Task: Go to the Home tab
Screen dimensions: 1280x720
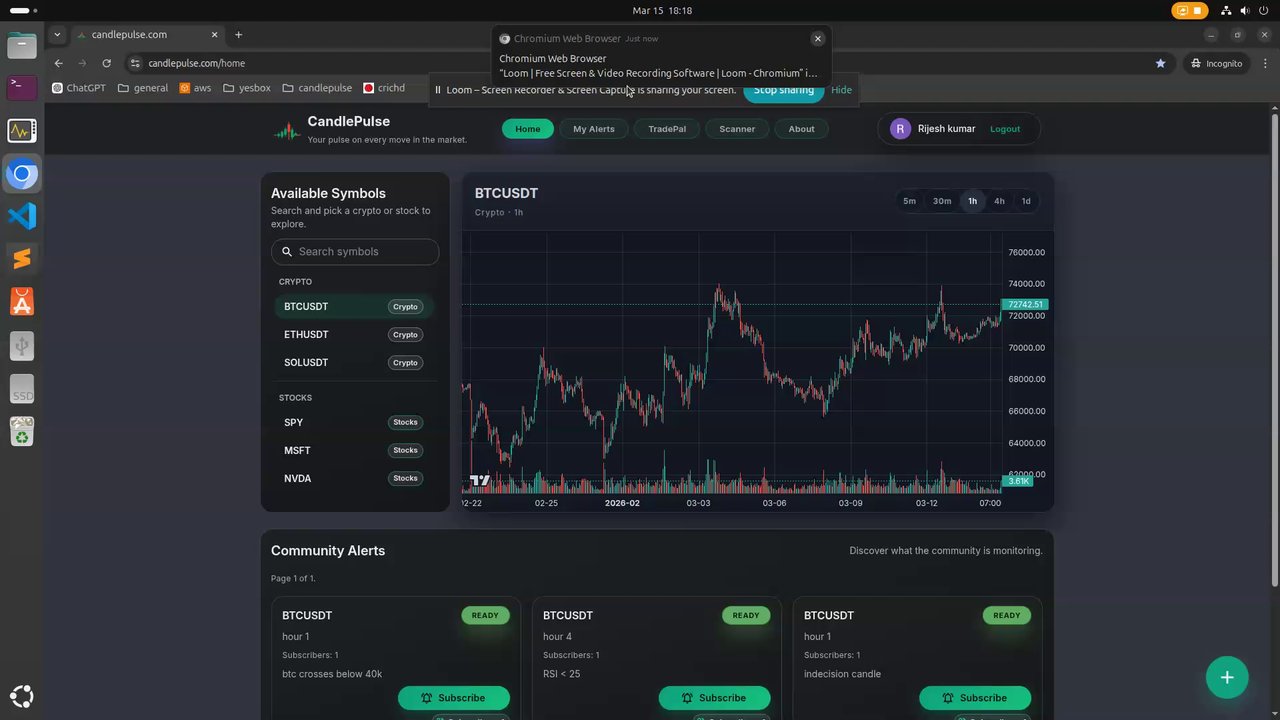Action: tap(528, 129)
